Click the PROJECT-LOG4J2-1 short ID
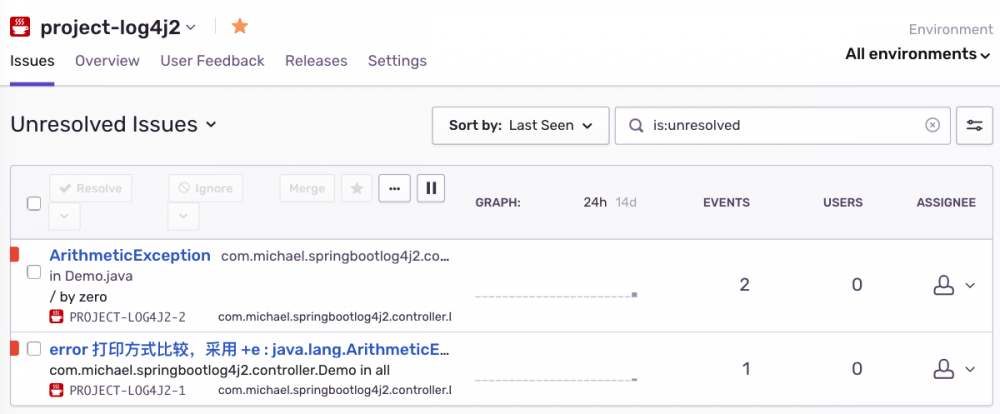The image size is (1000, 414). [128, 390]
